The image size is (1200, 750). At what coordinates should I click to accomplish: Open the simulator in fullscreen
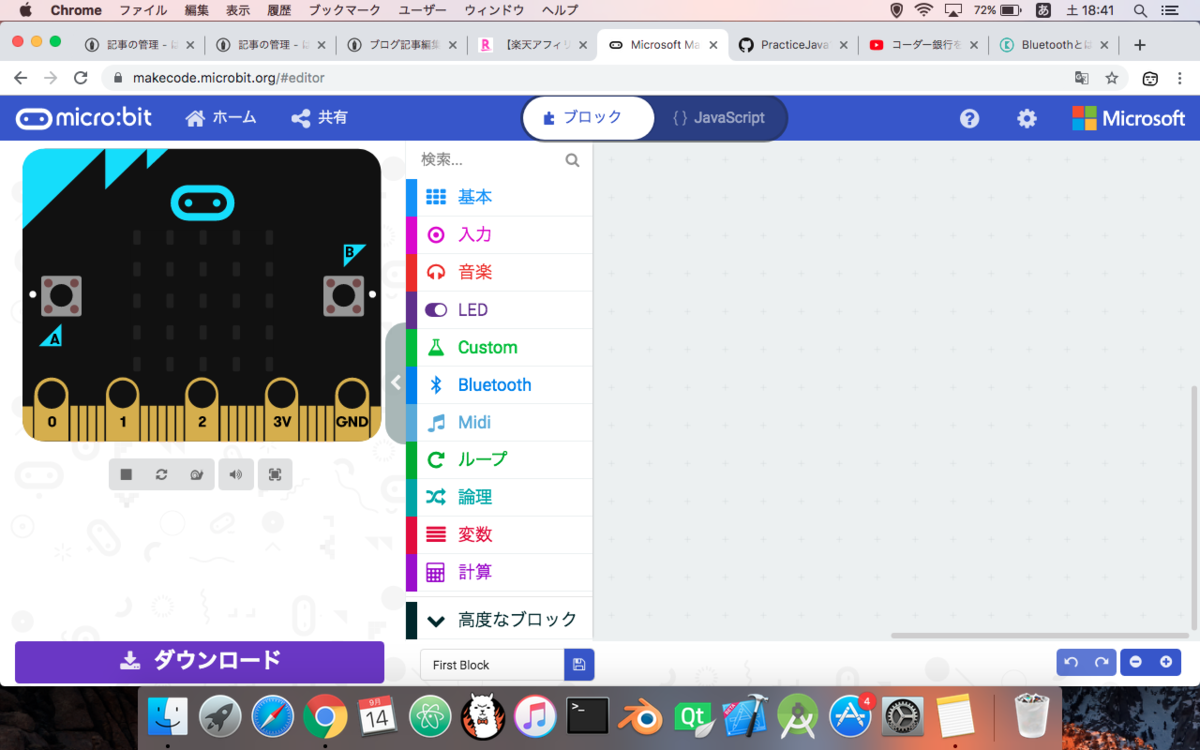pyautogui.click(x=275, y=474)
